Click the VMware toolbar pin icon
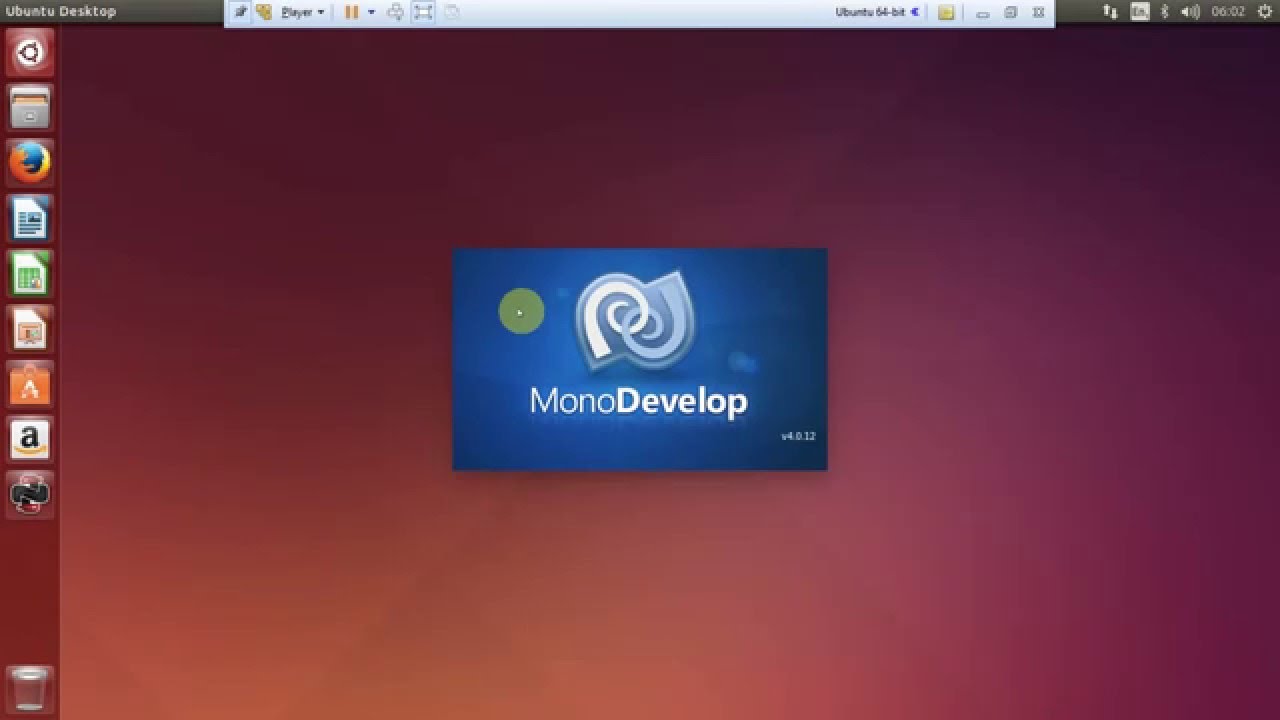 click(240, 12)
